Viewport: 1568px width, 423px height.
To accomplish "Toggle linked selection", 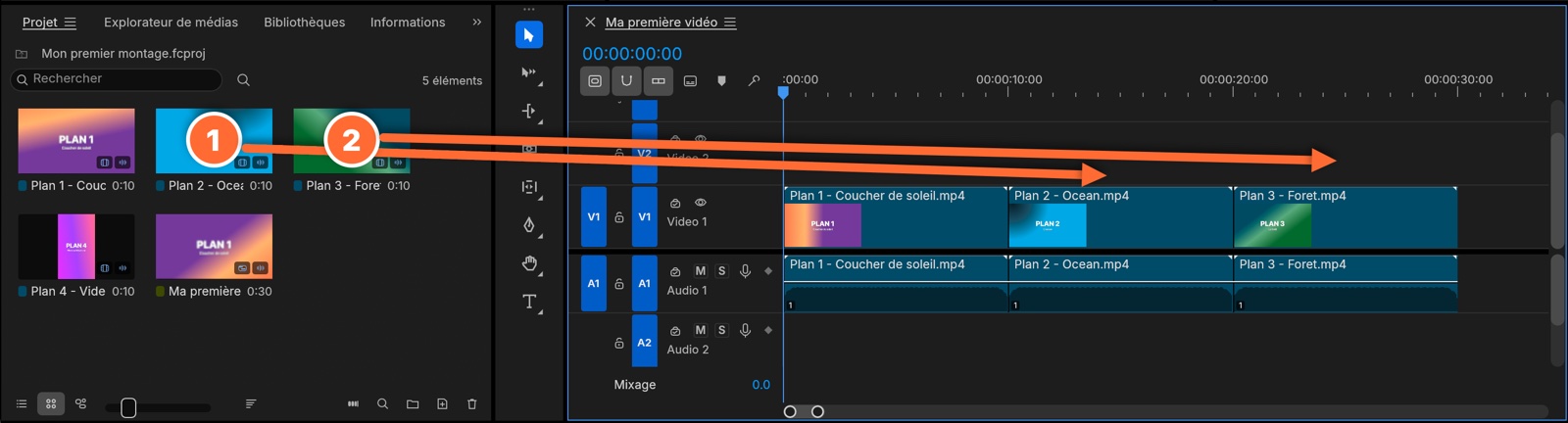I will click(659, 81).
